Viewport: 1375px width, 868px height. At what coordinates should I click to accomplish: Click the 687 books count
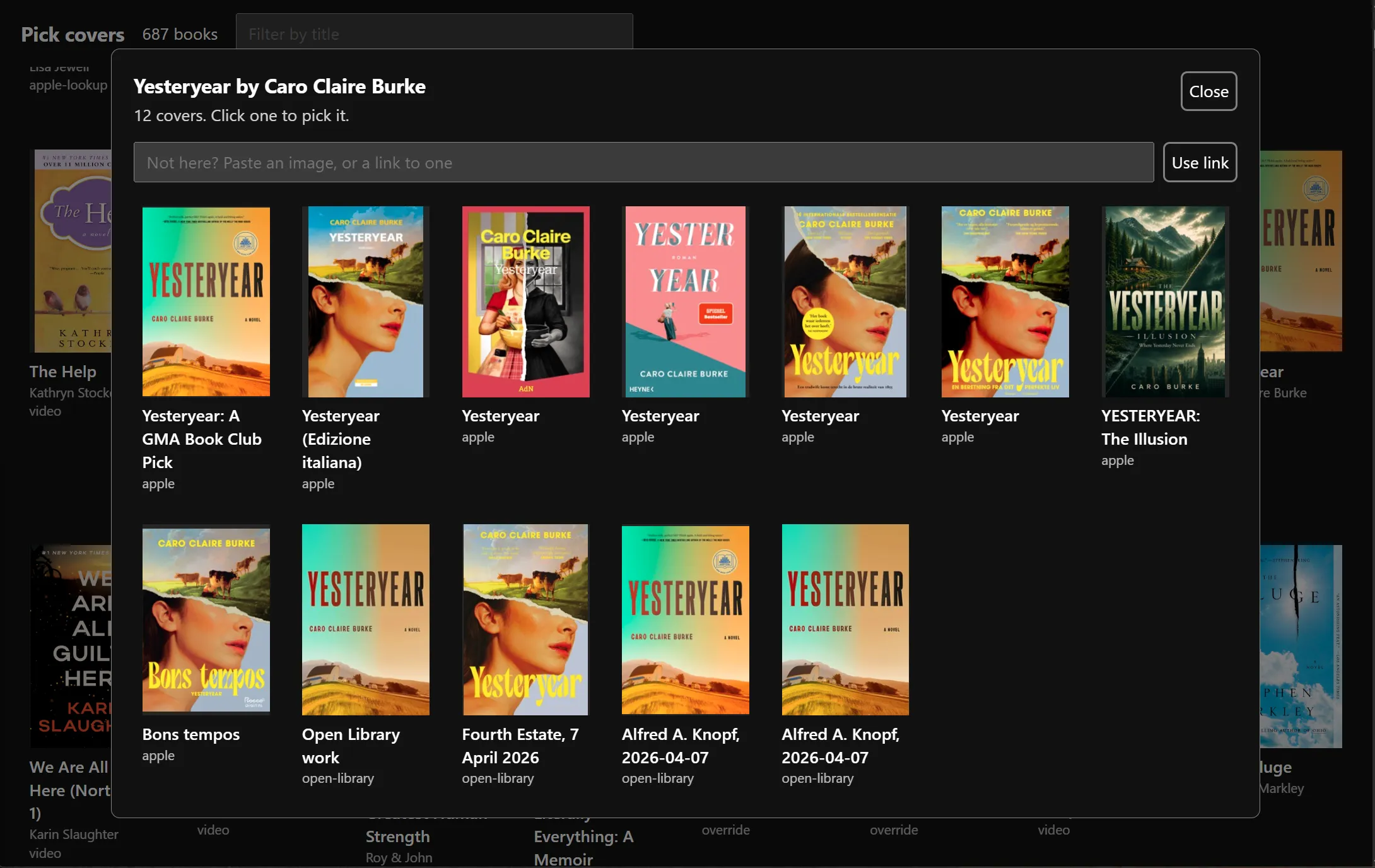point(180,34)
